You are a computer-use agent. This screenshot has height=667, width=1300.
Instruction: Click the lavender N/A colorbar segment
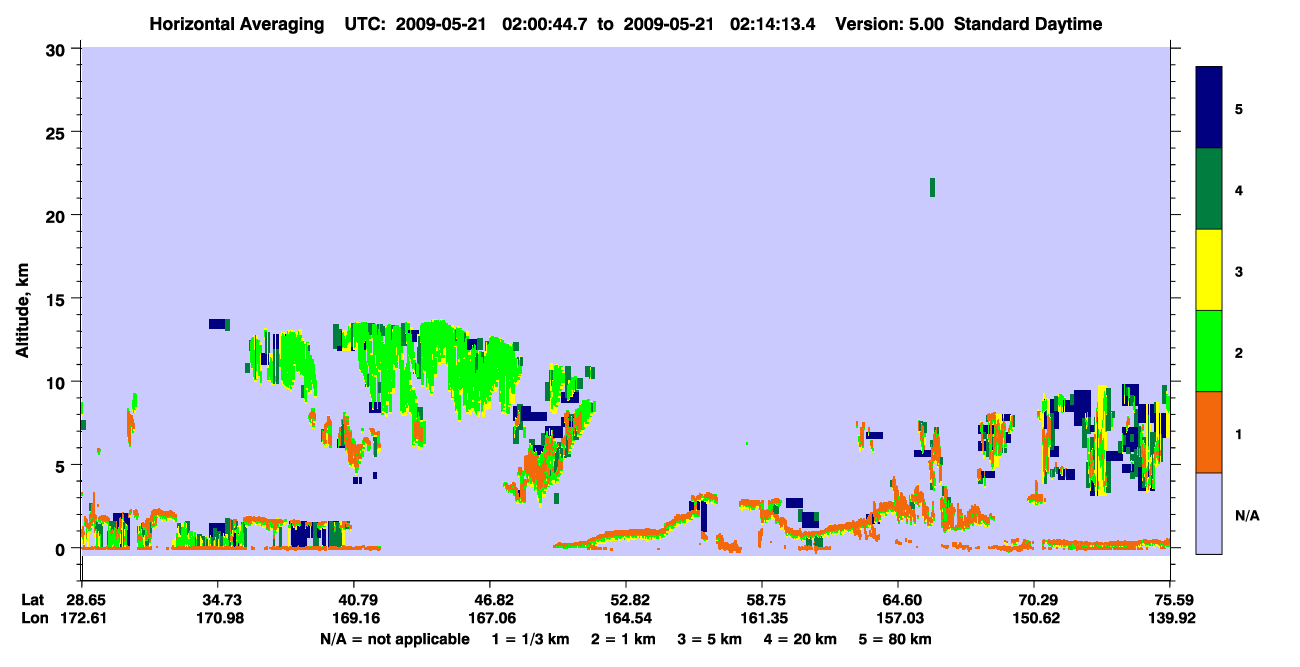(x=1209, y=512)
